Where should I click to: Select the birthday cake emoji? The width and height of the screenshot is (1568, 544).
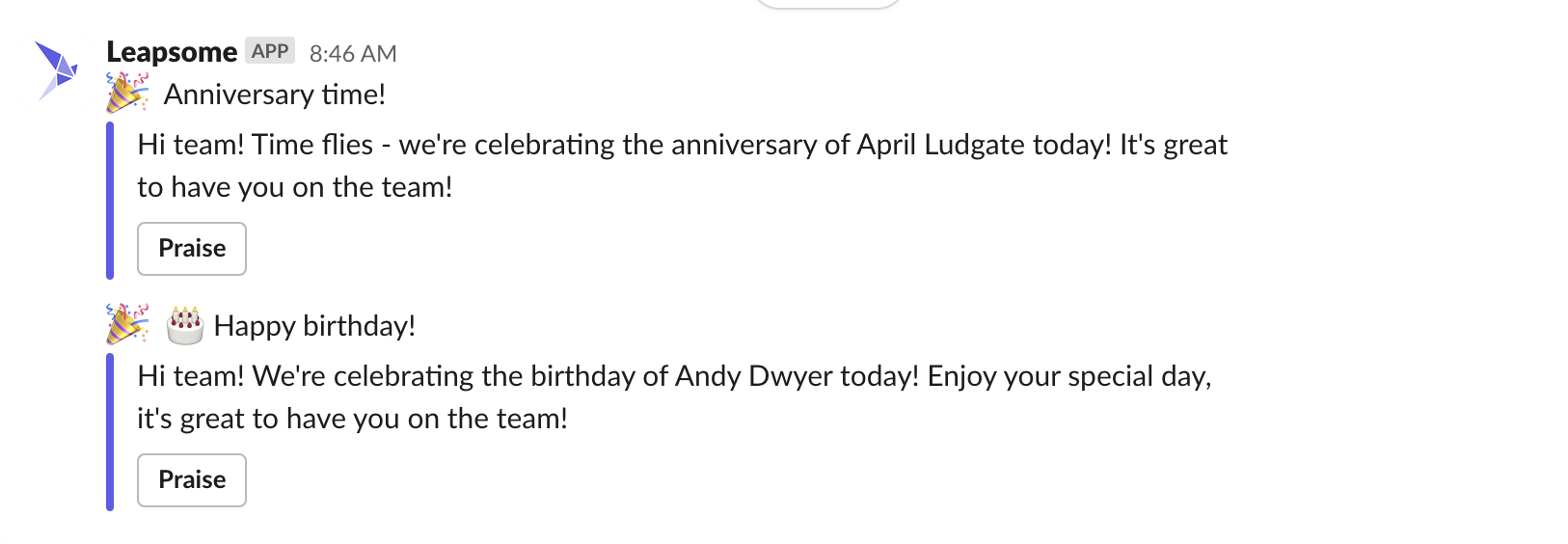(x=185, y=325)
